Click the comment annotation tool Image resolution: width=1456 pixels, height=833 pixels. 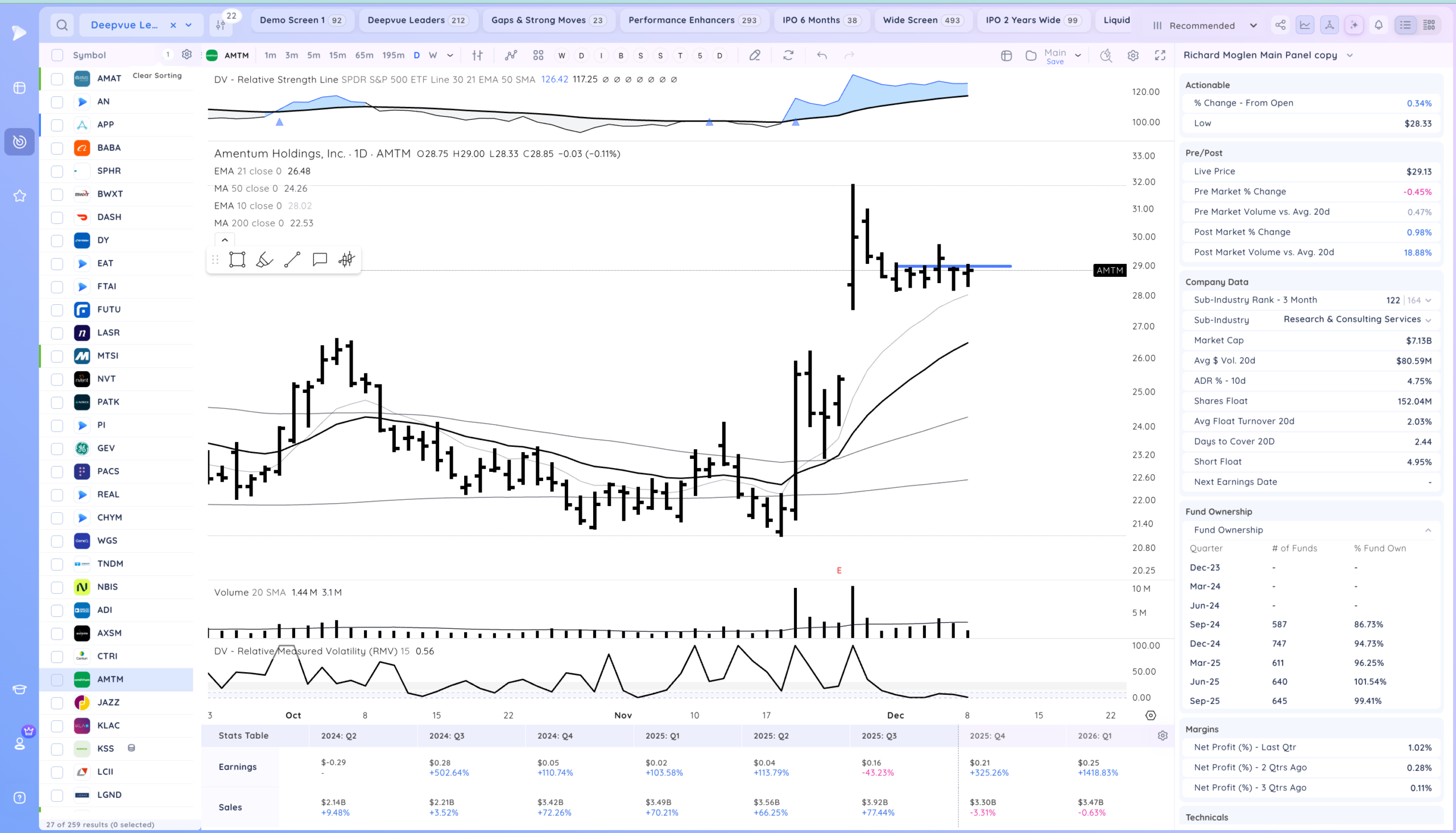click(x=320, y=260)
